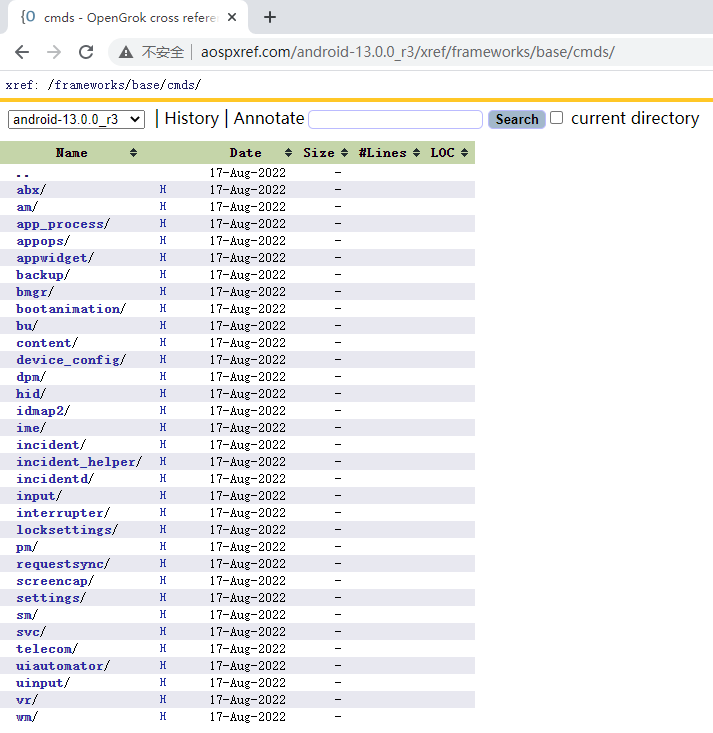Image resolution: width=713 pixels, height=733 pixels.
Task: Sort table by Date column
Action: click(245, 153)
